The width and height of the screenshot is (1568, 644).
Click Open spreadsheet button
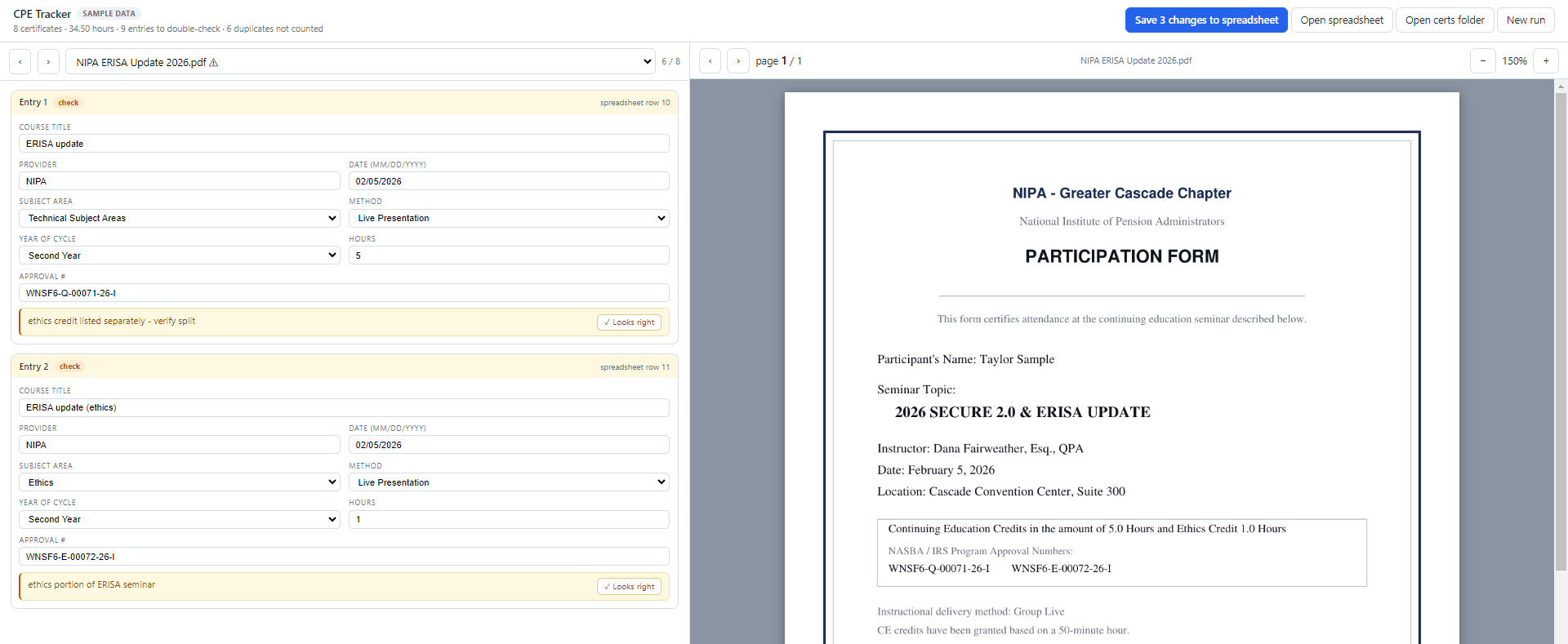tap(1342, 20)
